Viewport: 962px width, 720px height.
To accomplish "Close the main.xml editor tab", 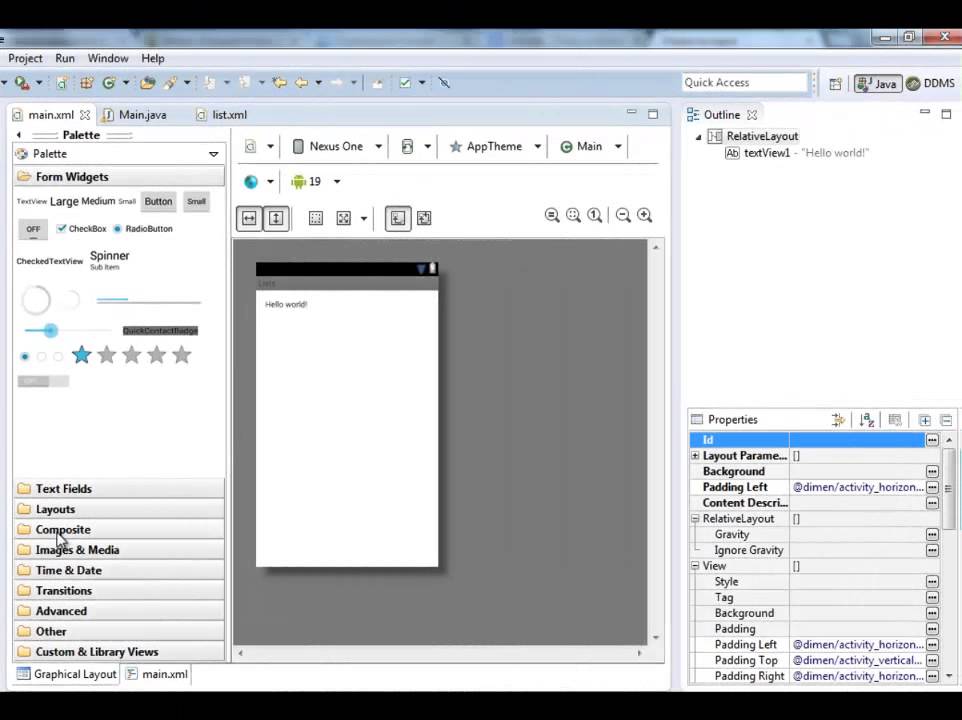I will click(x=85, y=115).
